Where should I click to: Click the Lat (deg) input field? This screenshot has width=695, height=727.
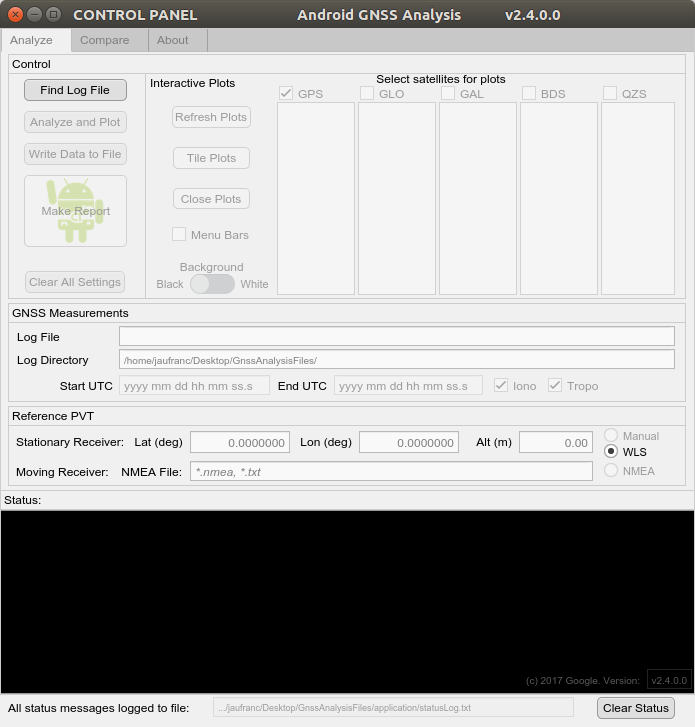[x=240, y=442]
